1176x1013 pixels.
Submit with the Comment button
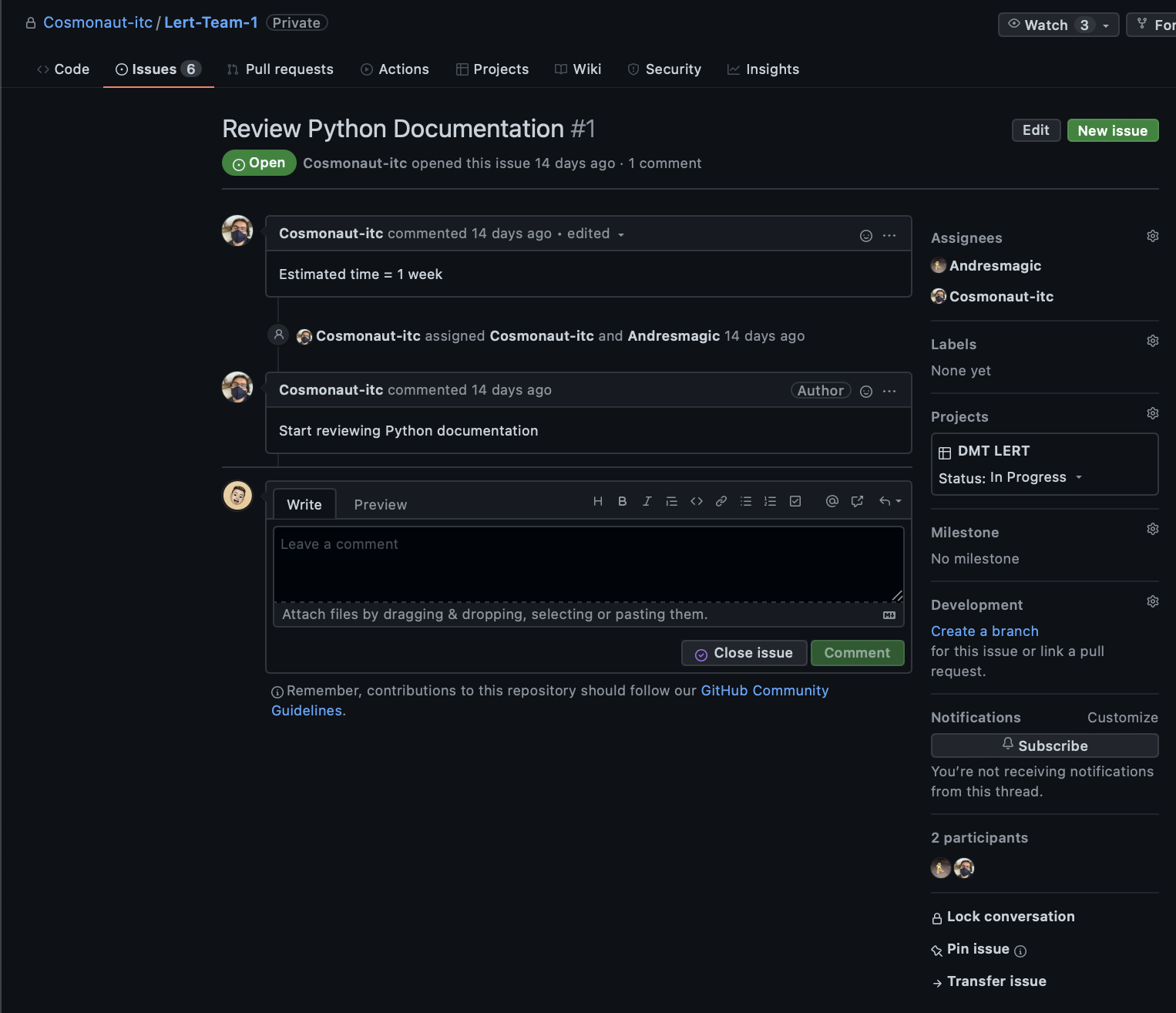pos(857,653)
